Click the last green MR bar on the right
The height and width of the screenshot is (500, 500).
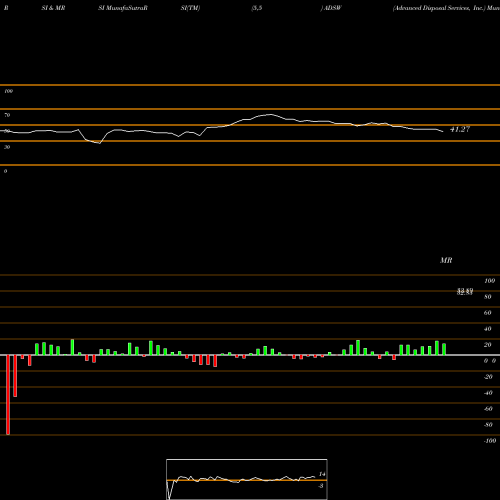click(x=444, y=349)
